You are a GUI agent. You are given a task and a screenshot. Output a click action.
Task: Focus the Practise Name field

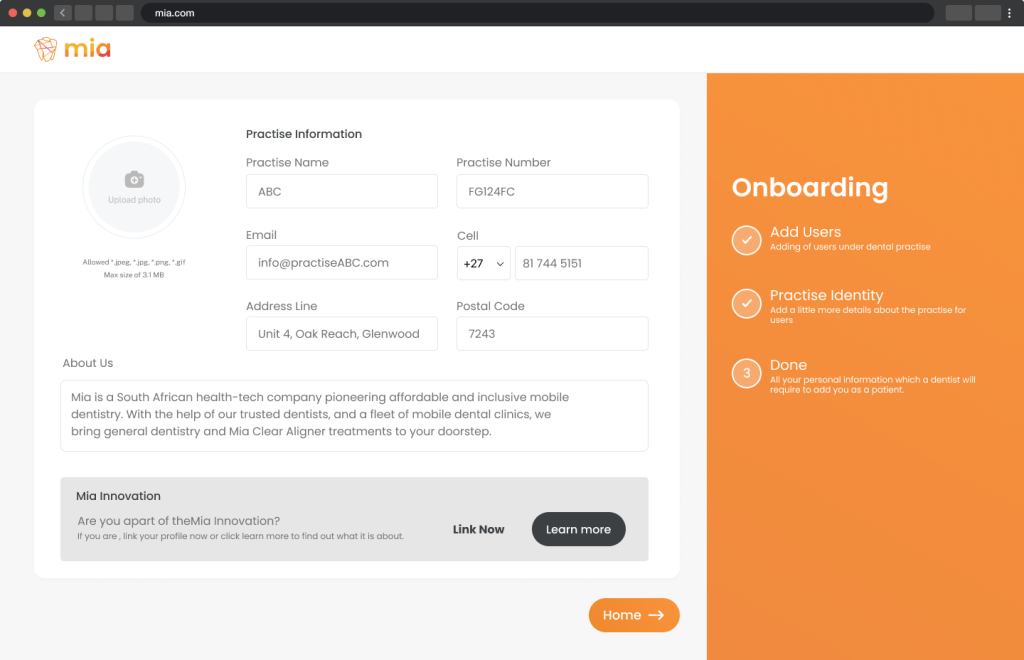pyautogui.click(x=341, y=192)
